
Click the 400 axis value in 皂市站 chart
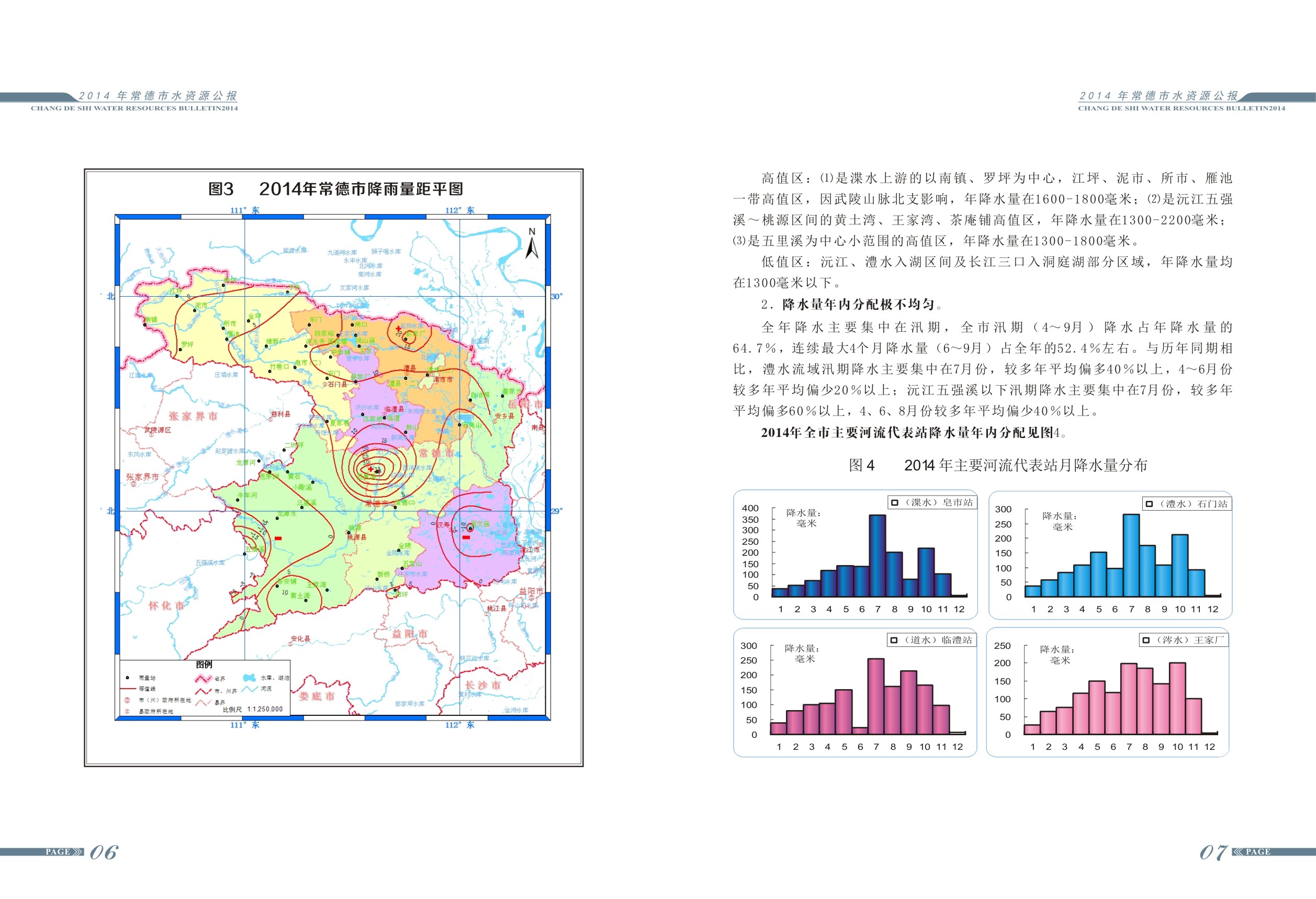pos(750,508)
